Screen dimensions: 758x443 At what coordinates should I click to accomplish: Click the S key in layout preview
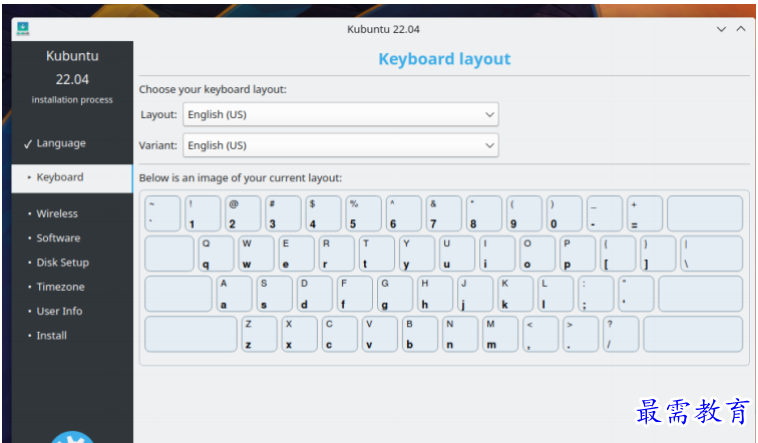[275, 294]
